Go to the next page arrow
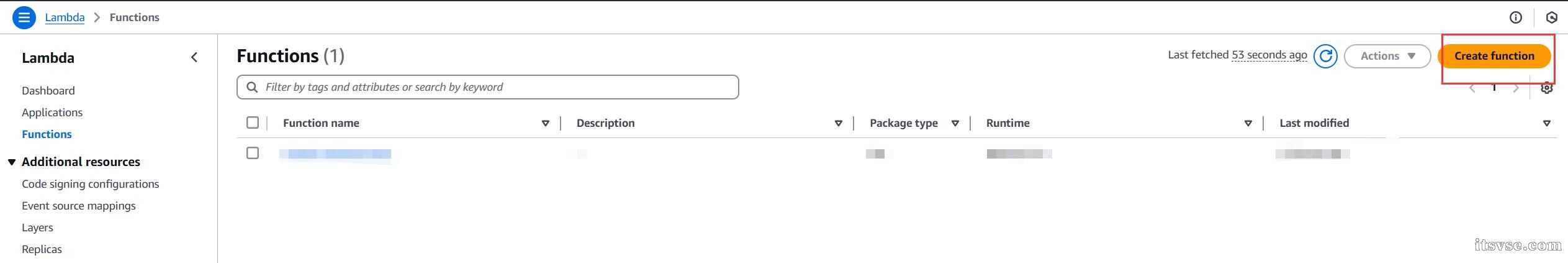 click(1516, 88)
